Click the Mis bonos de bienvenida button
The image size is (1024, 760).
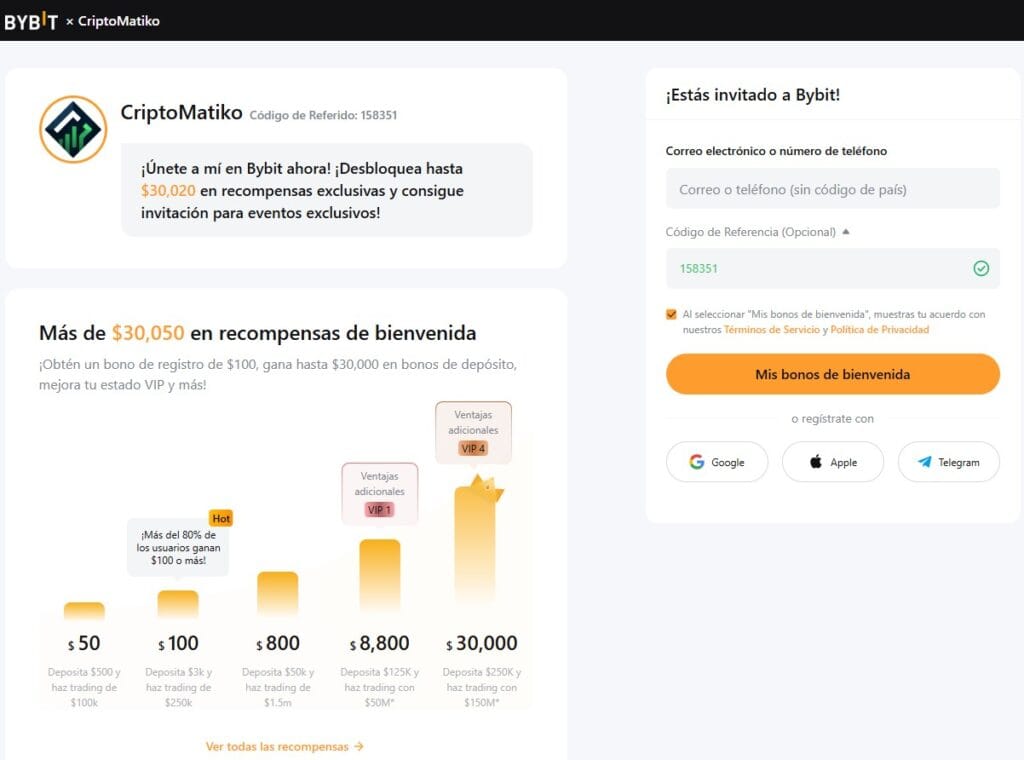coord(833,374)
